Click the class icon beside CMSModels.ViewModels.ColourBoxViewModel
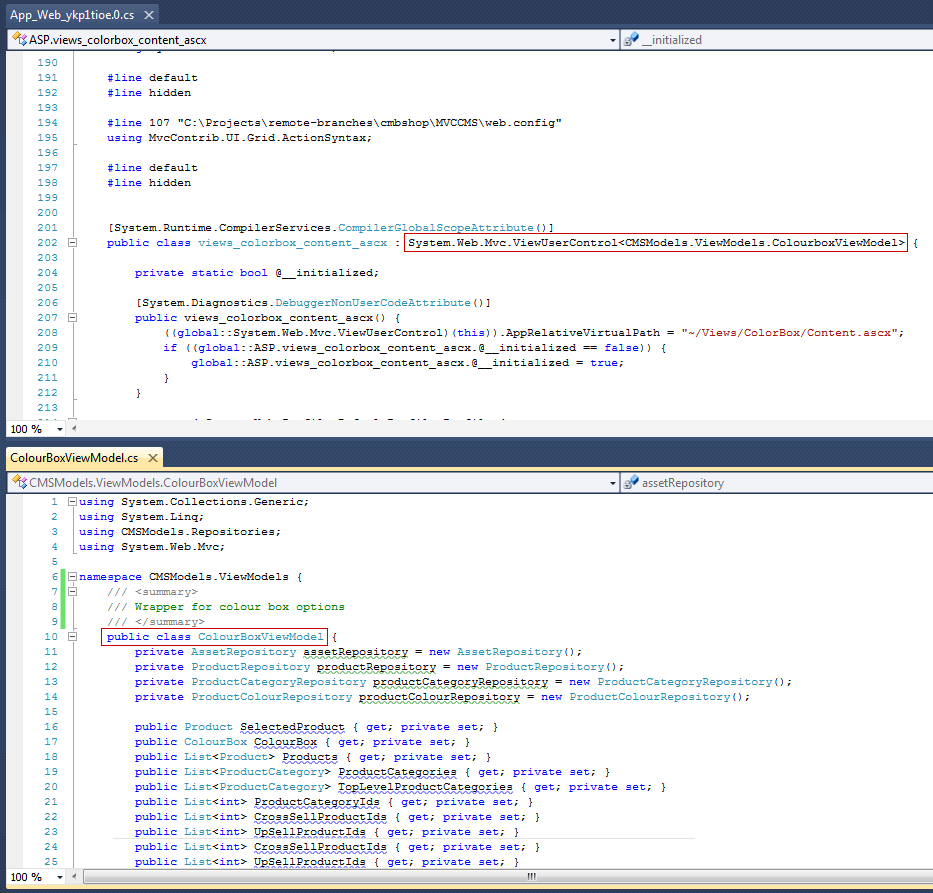 coord(20,482)
